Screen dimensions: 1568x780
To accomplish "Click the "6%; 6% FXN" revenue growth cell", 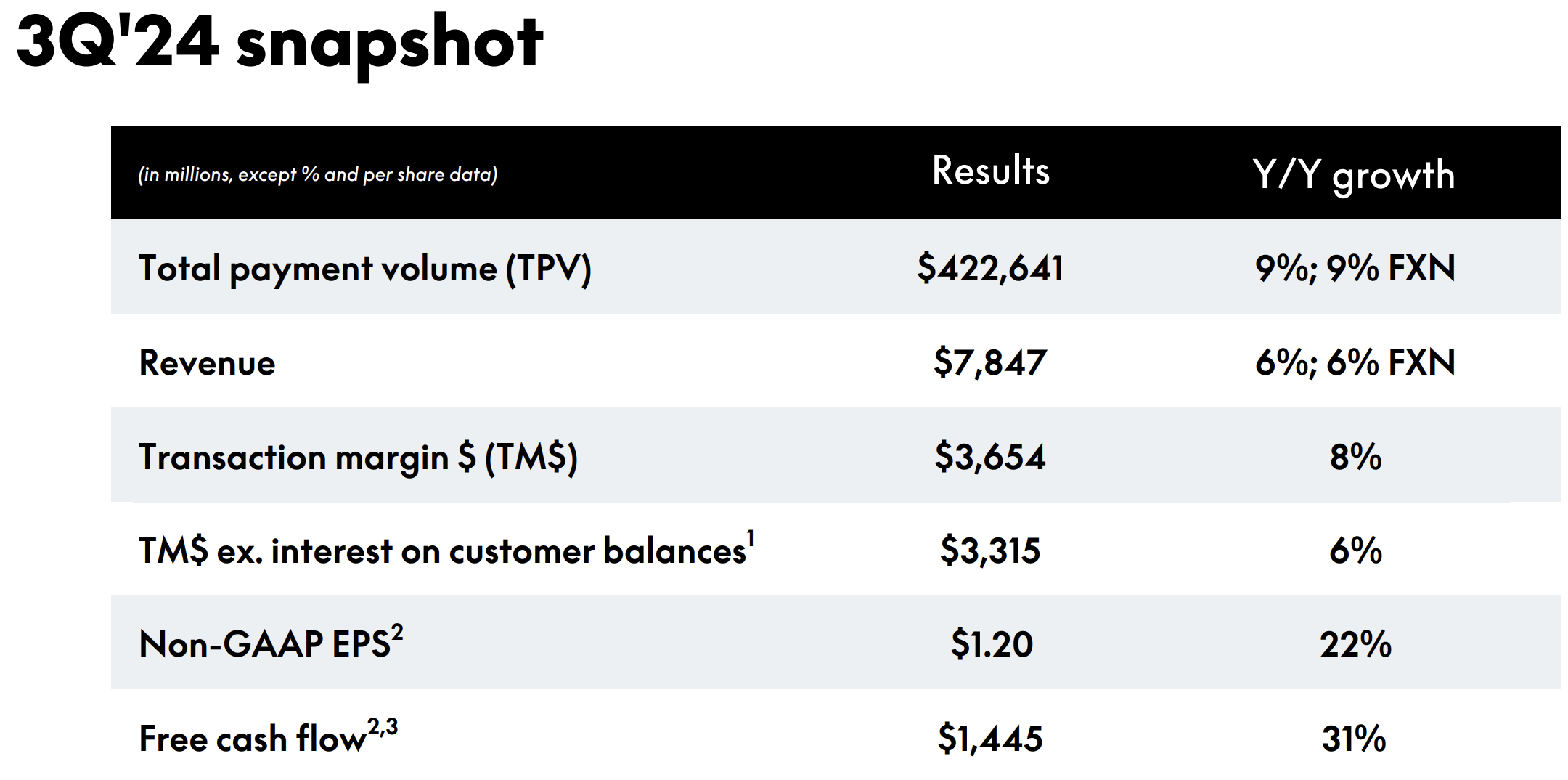I will [x=1355, y=362].
